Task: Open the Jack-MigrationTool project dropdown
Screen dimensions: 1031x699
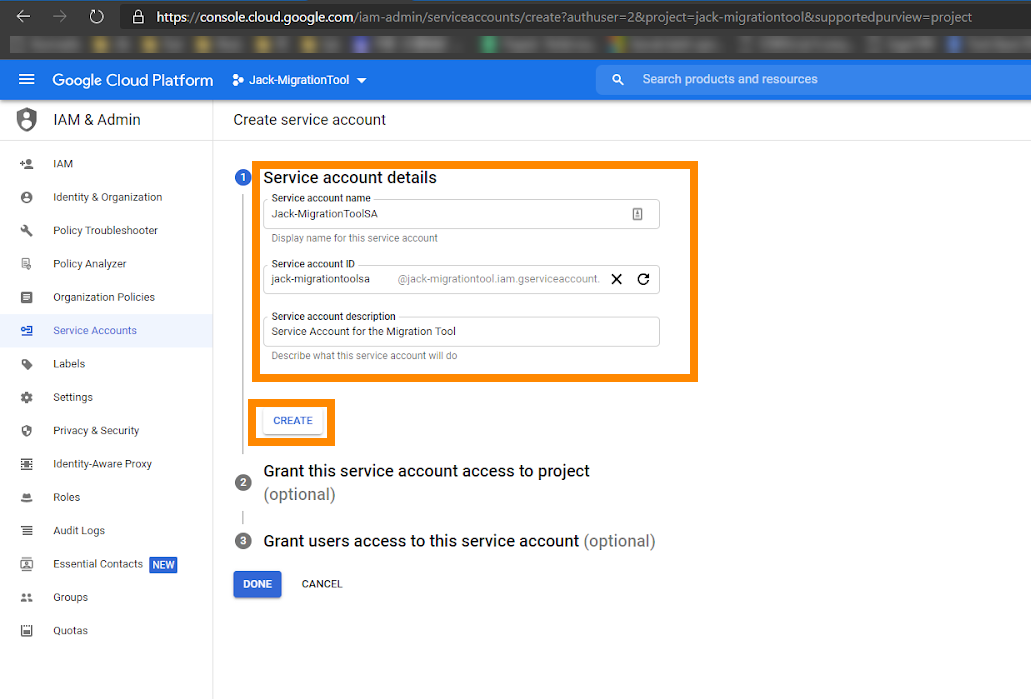Action: point(300,80)
